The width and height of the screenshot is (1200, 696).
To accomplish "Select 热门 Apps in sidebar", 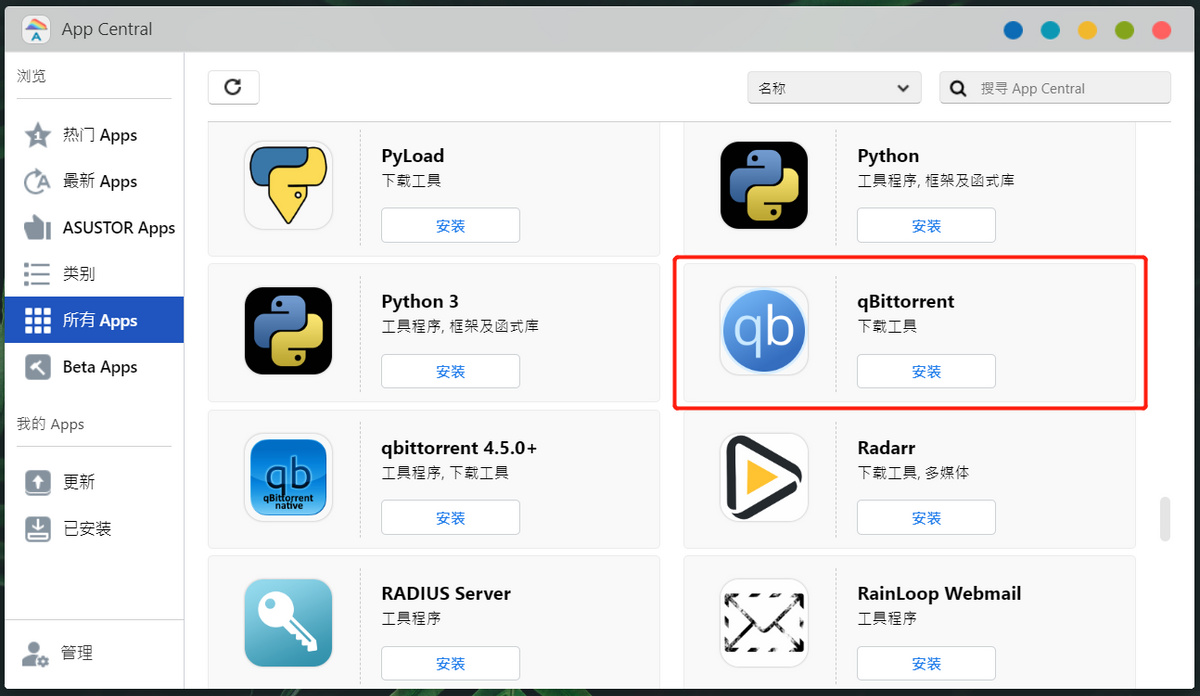I will click(92, 135).
